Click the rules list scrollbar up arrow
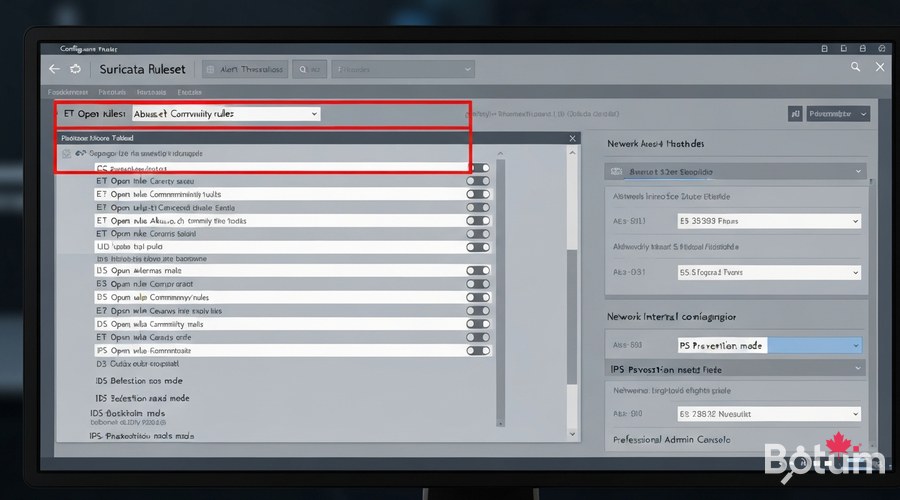The height and width of the screenshot is (500, 900). pos(572,153)
